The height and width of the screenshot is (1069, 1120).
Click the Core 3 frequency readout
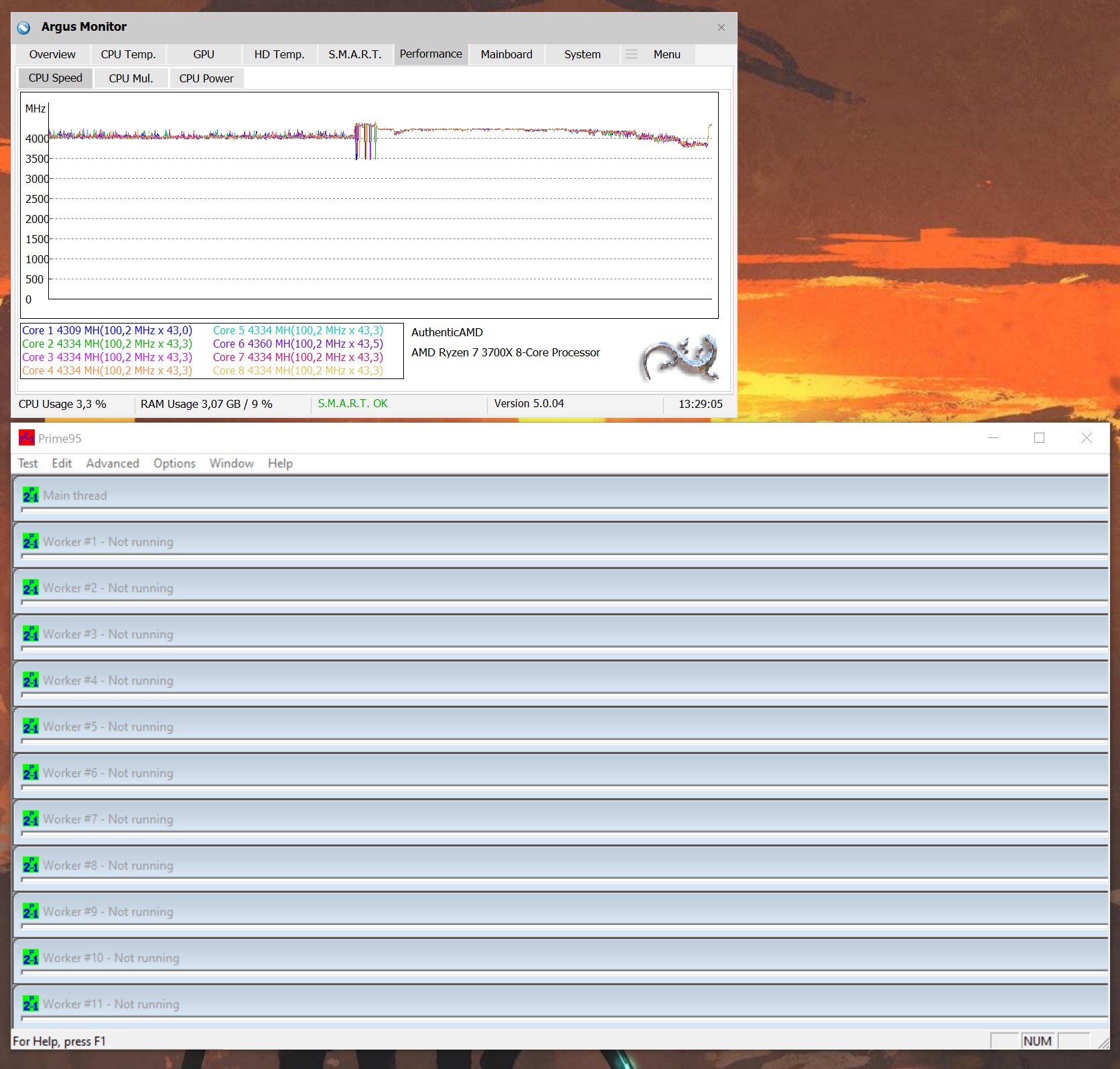(x=107, y=358)
